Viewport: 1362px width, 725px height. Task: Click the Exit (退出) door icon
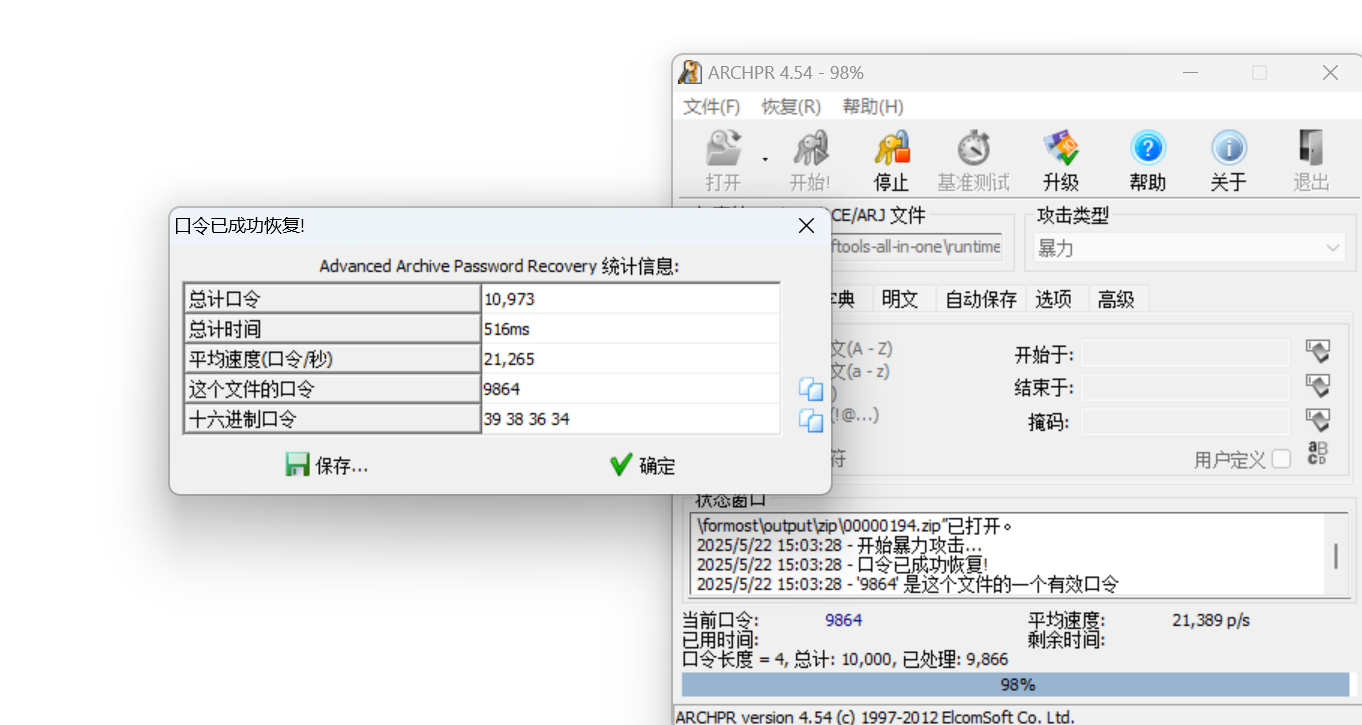(x=1311, y=149)
